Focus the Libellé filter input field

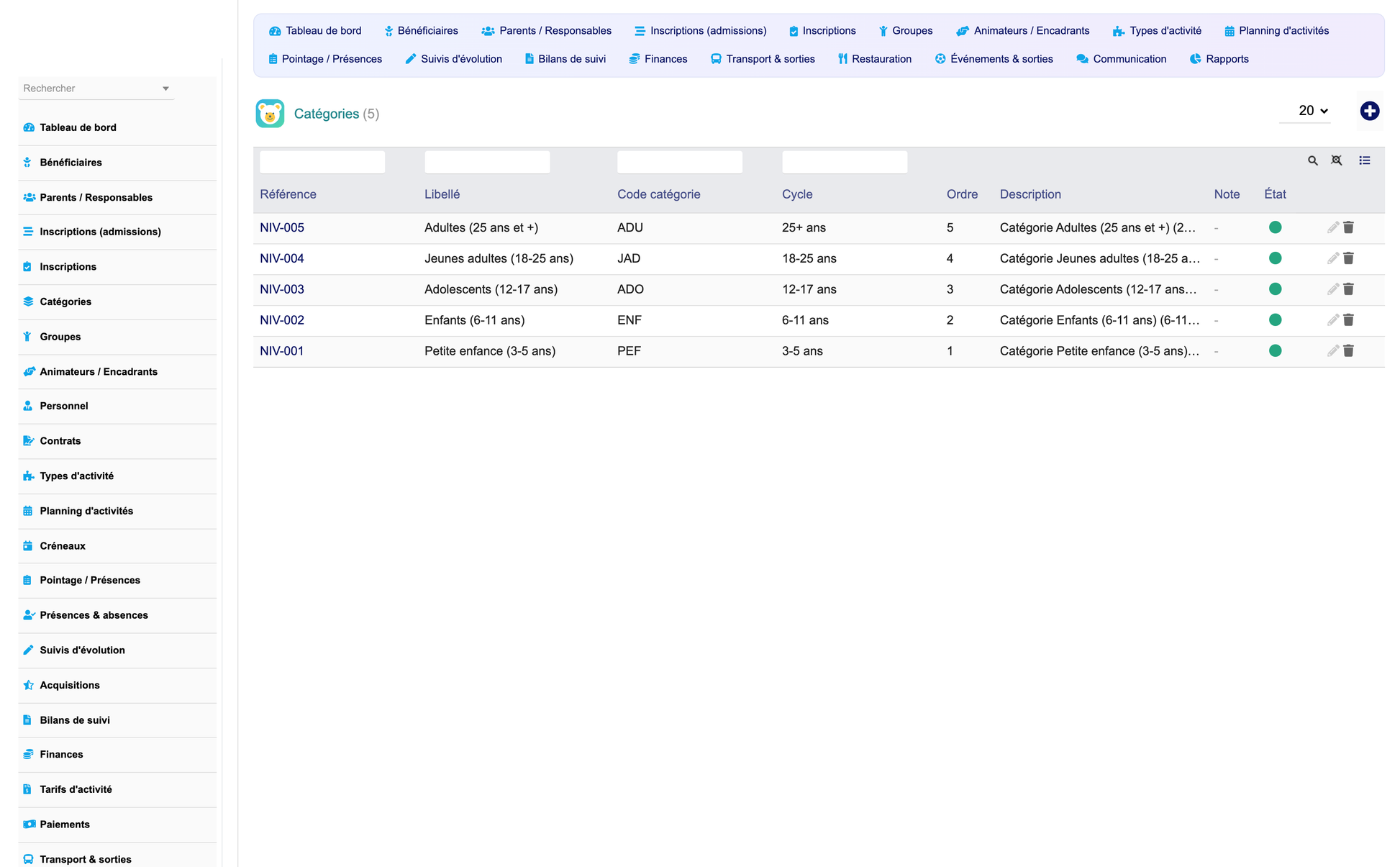click(x=487, y=162)
